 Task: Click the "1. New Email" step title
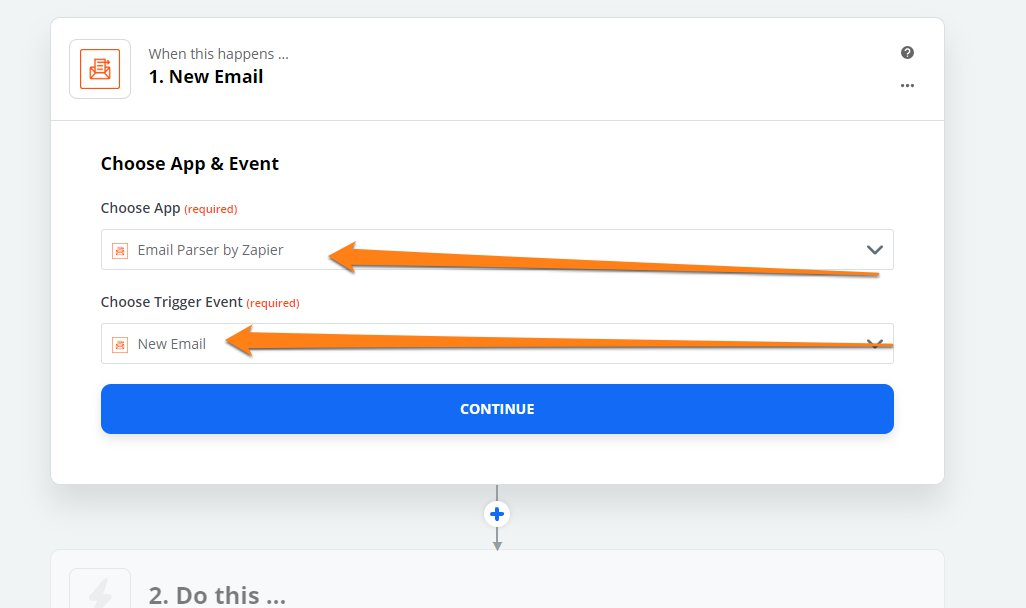point(206,77)
